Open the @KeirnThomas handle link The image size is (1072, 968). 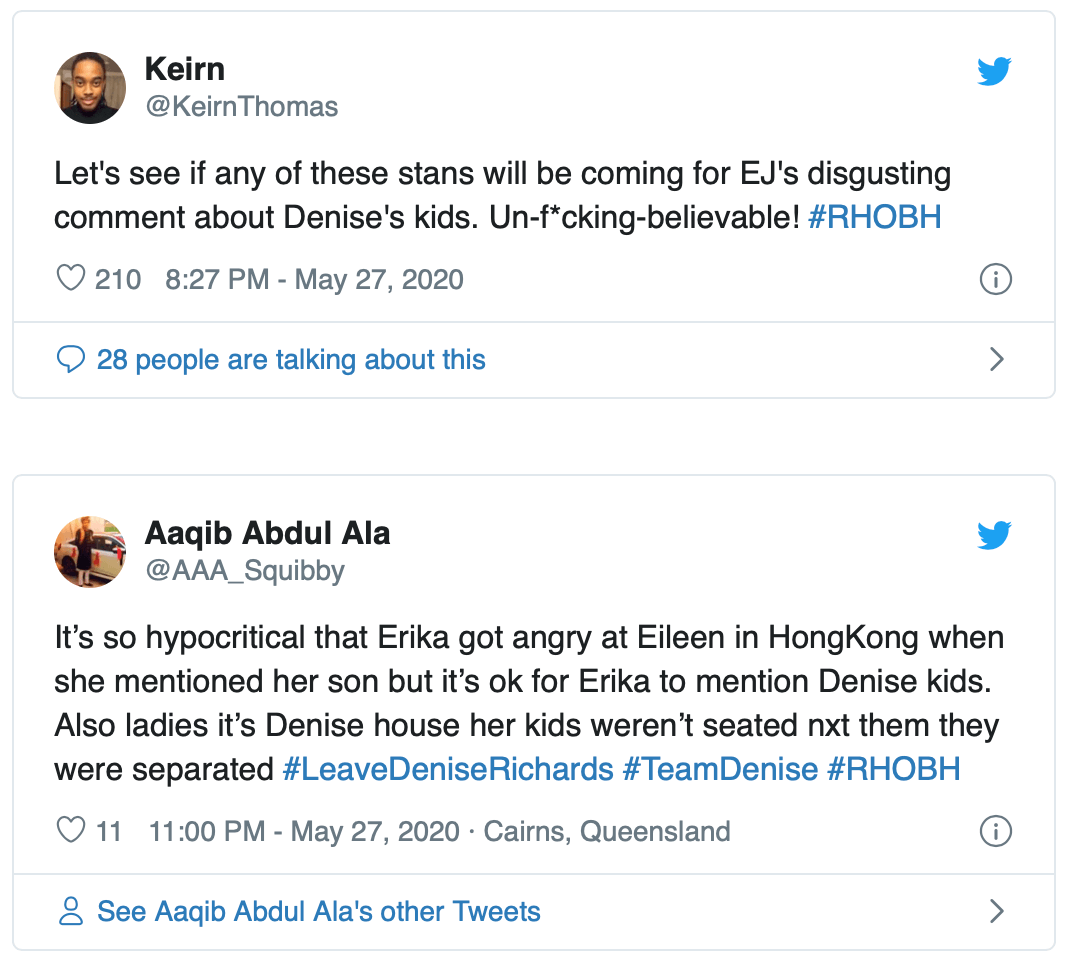click(x=241, y=107)
